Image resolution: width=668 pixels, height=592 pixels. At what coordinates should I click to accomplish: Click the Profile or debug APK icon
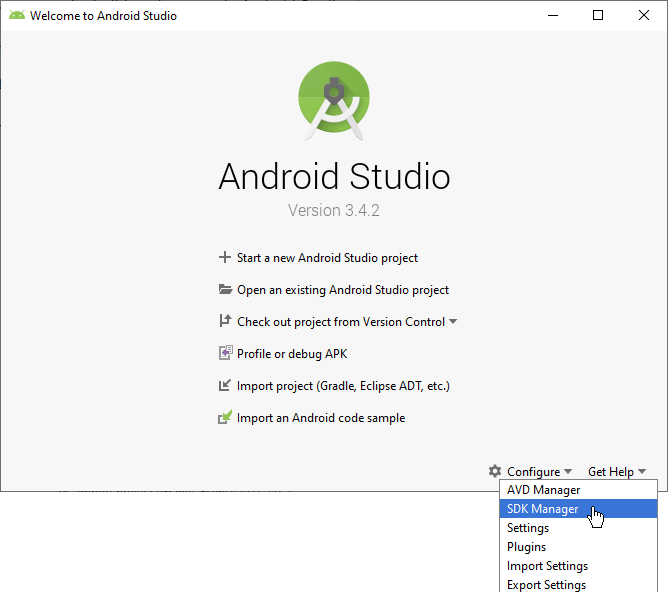click(x=225, y=353)
